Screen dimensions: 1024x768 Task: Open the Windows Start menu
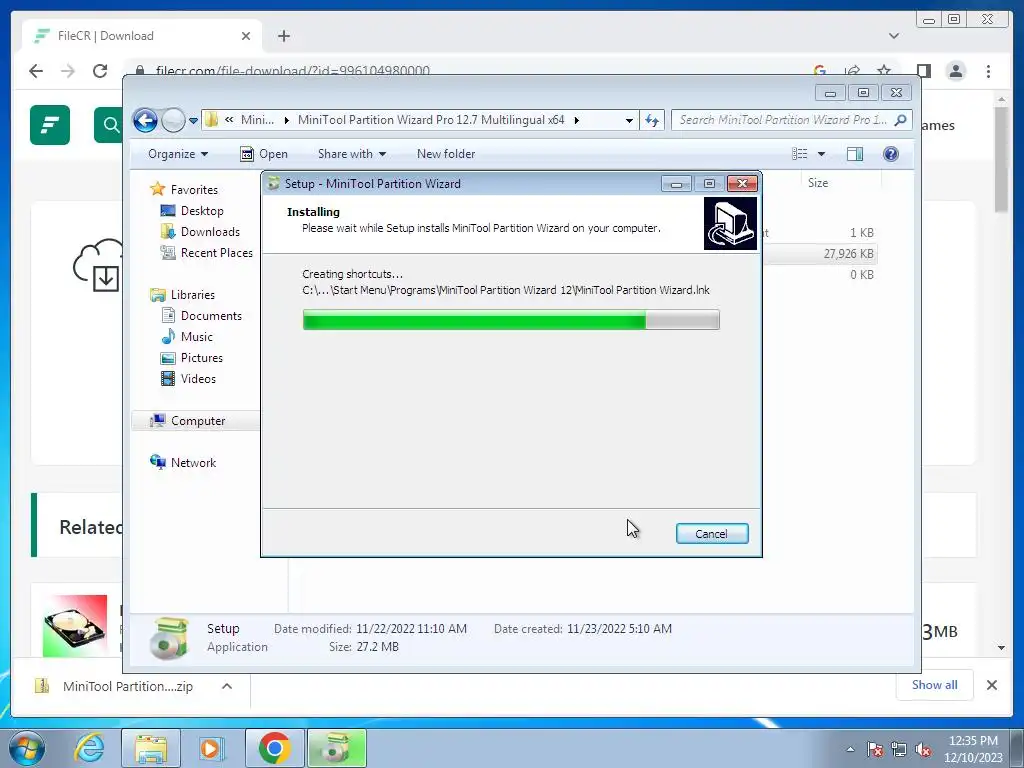click(x=27, y=749)
